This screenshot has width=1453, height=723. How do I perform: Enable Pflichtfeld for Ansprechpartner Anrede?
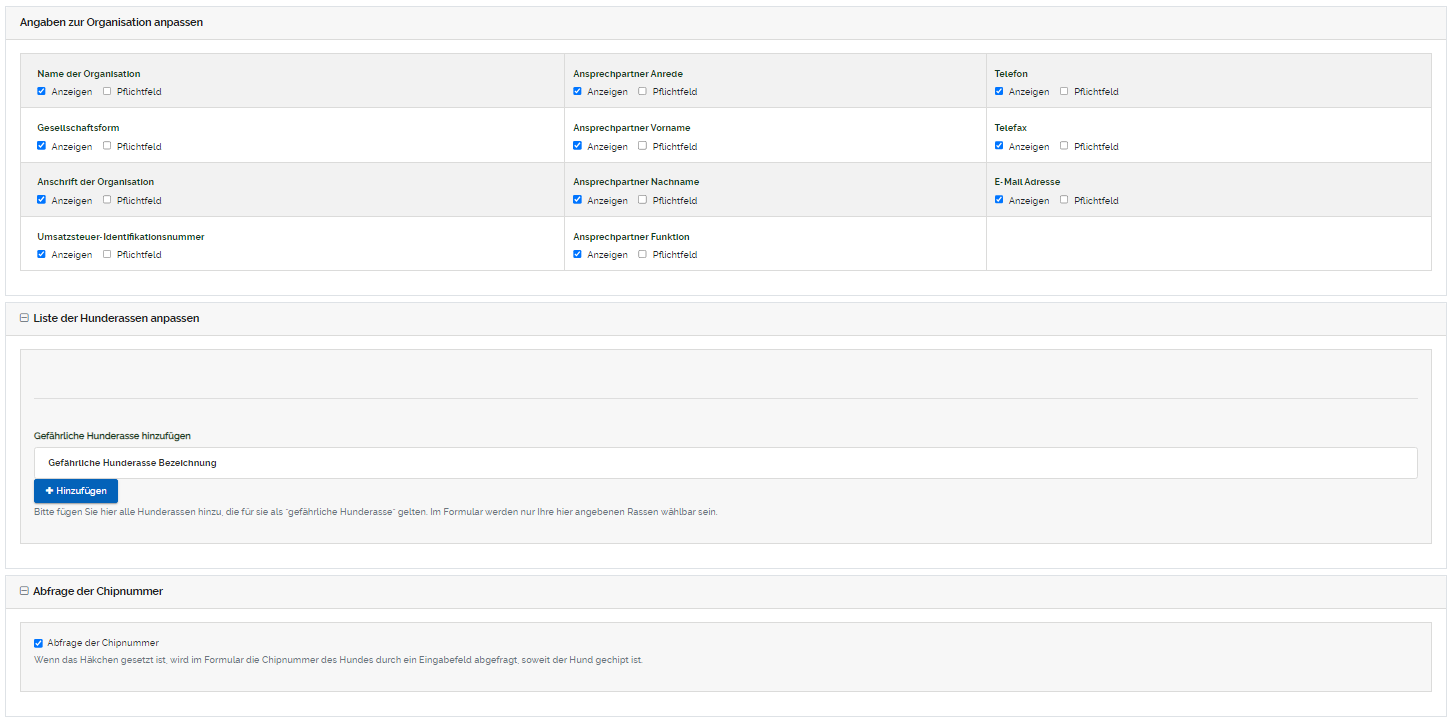[643, 91]
